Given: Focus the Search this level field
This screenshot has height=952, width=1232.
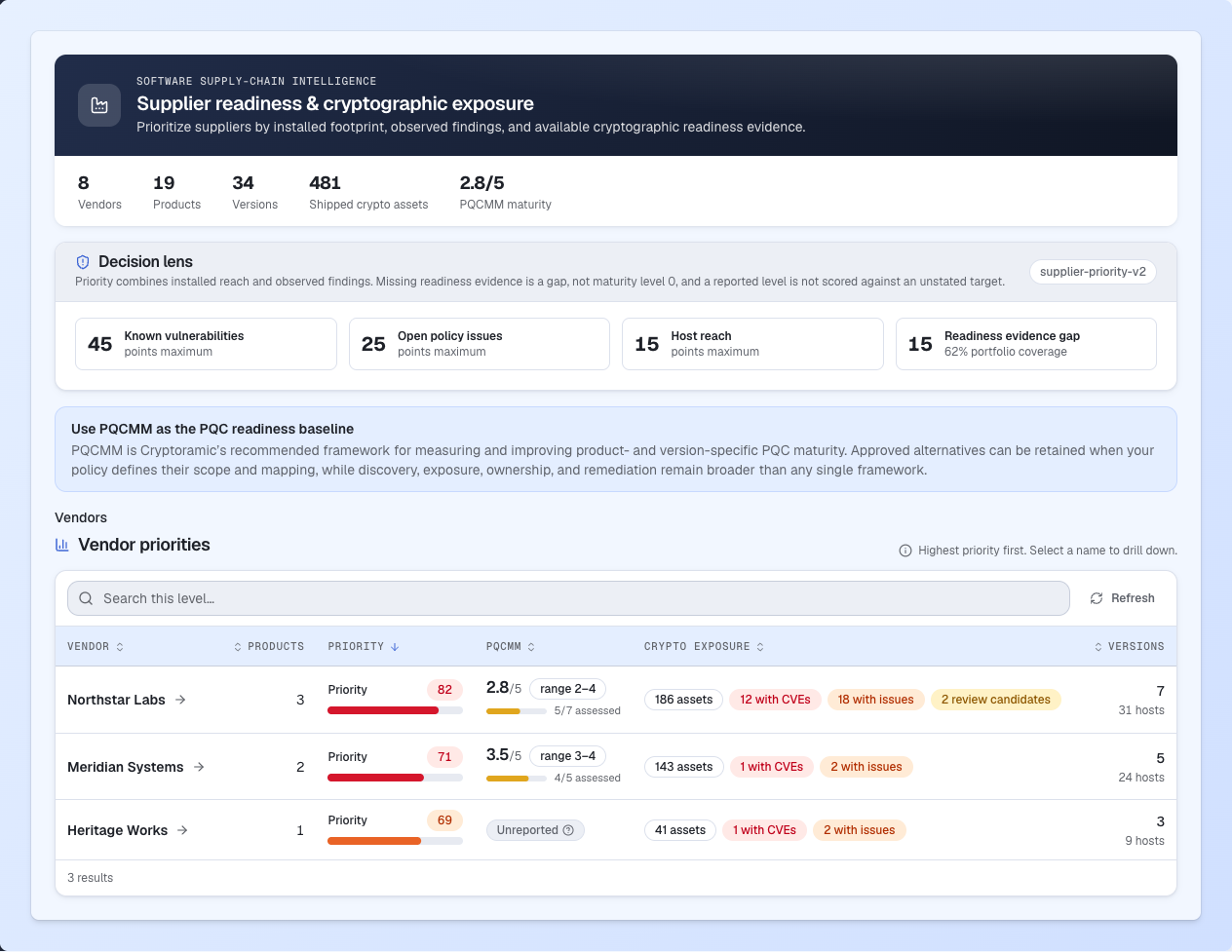Looking at the screenshot, I should tap(568, 598).
